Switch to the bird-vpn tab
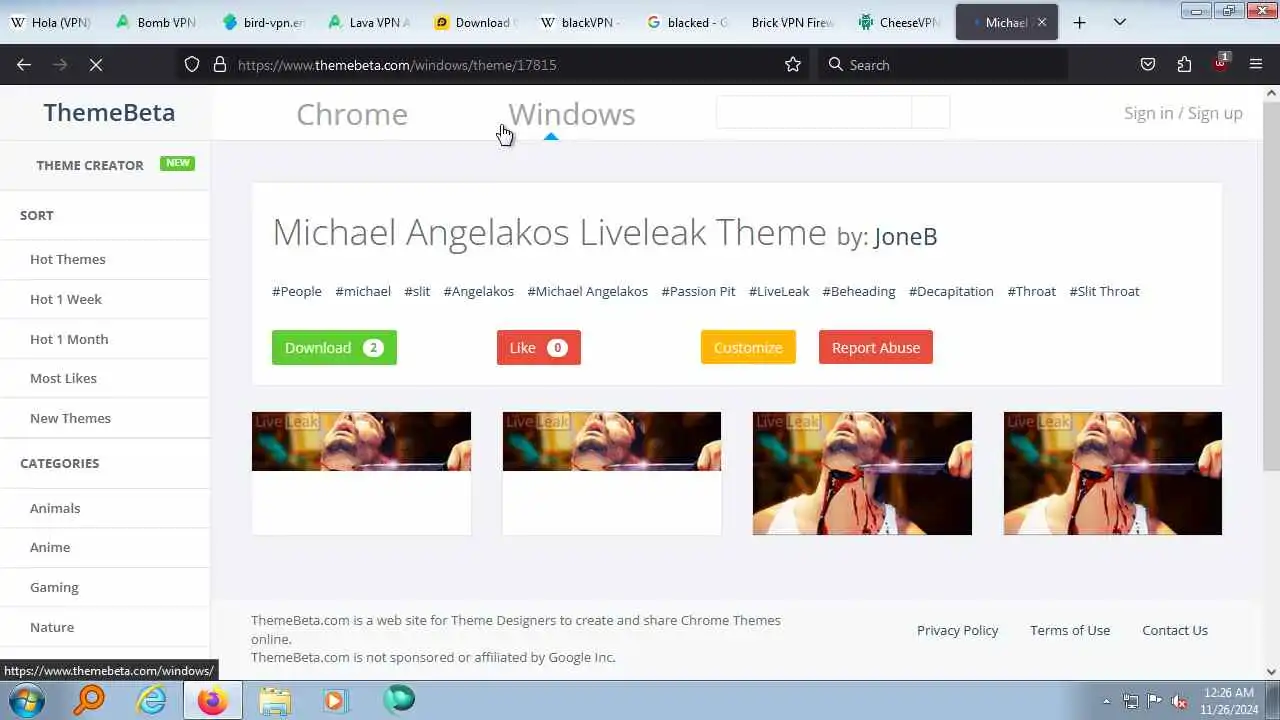This screenshot has width=1280, height=720. pyautogui.click(x=264, y=22)
